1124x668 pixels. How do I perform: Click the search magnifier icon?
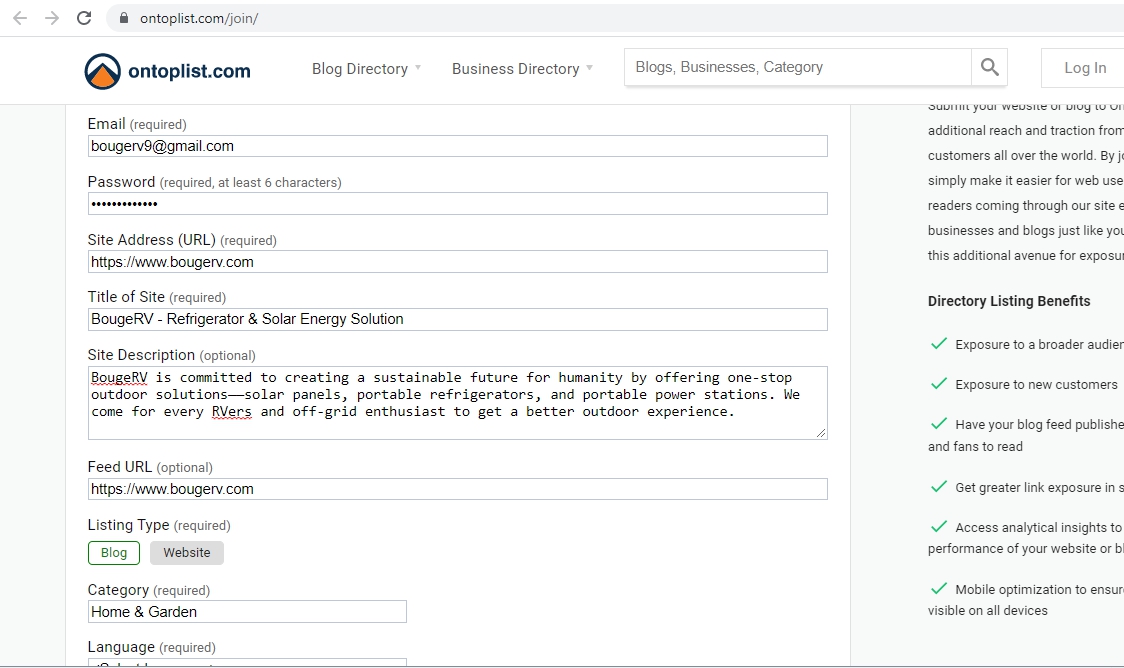click(x=989, y=67)
